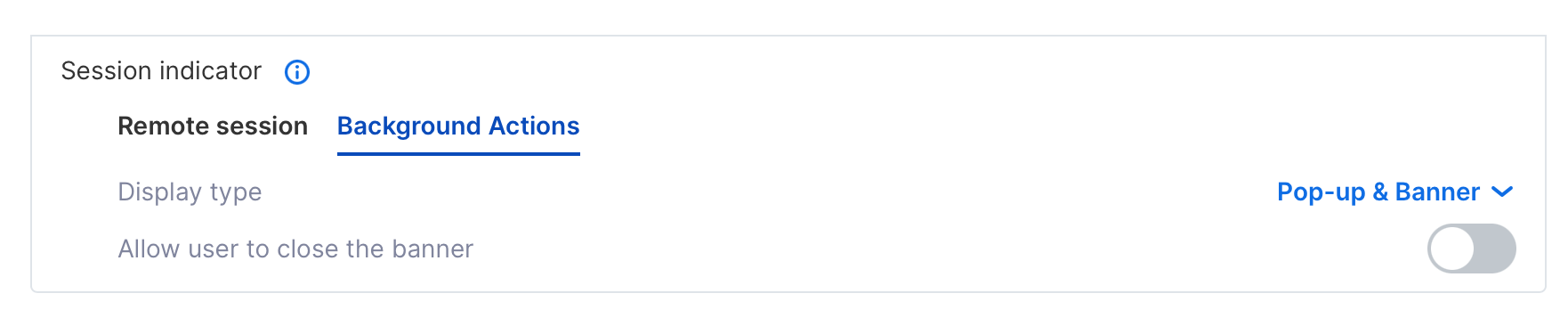The height and width of the screenshot is (326, 1568).
Task: Enable Allow user to close the banner
Action: pyautogui.click(x=1472, y=249)
